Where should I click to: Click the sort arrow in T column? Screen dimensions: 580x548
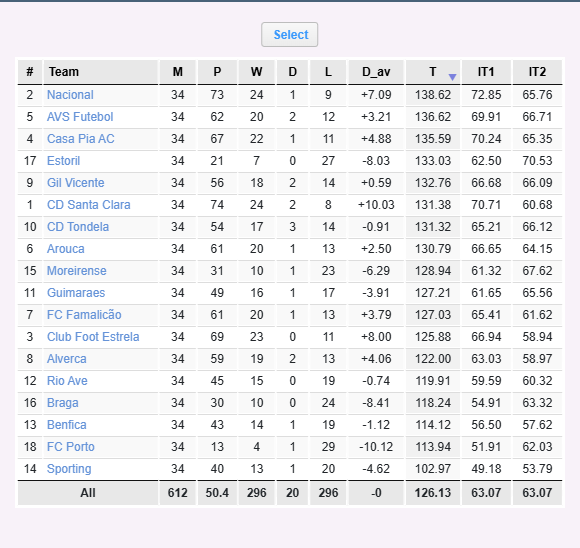click(452, 77)
